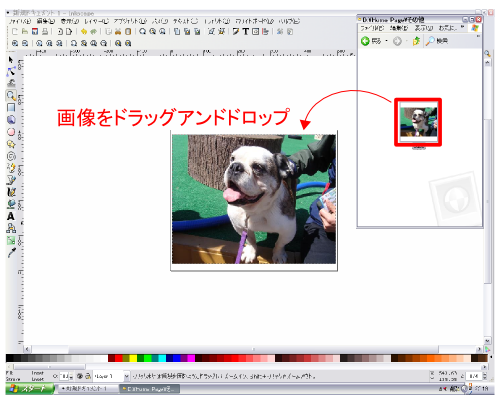
Task: Open the 表示 menu in Inkscape
Action: 70,21
